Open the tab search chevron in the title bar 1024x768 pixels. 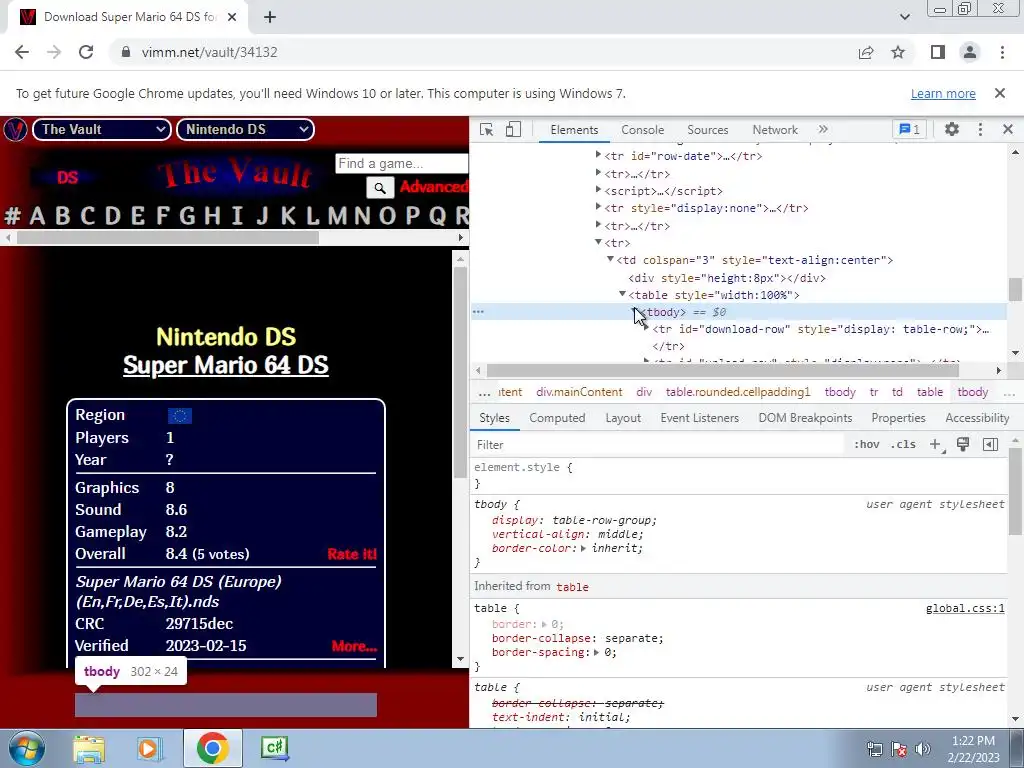904,17
